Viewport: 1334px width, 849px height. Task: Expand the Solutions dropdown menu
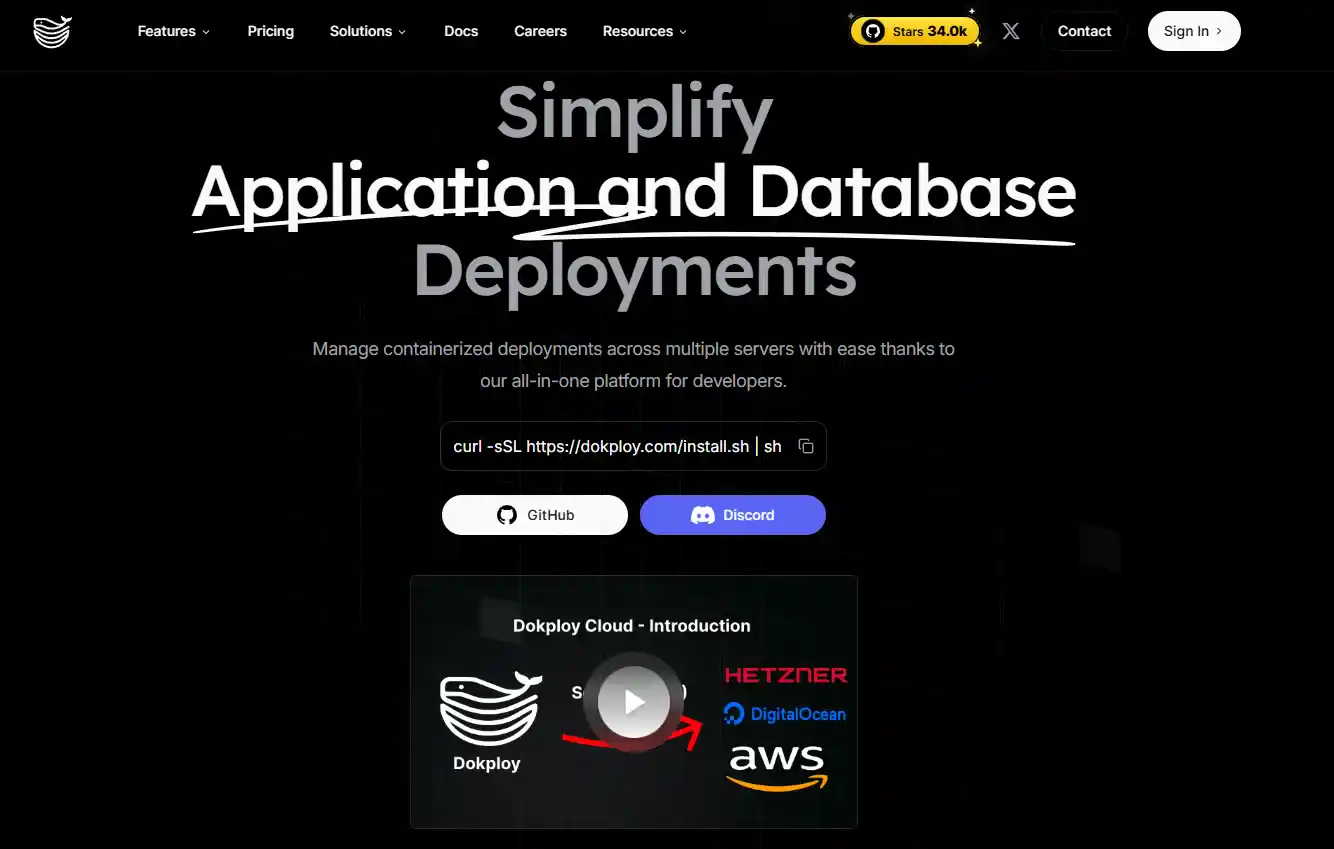click(x=368, y=31)
